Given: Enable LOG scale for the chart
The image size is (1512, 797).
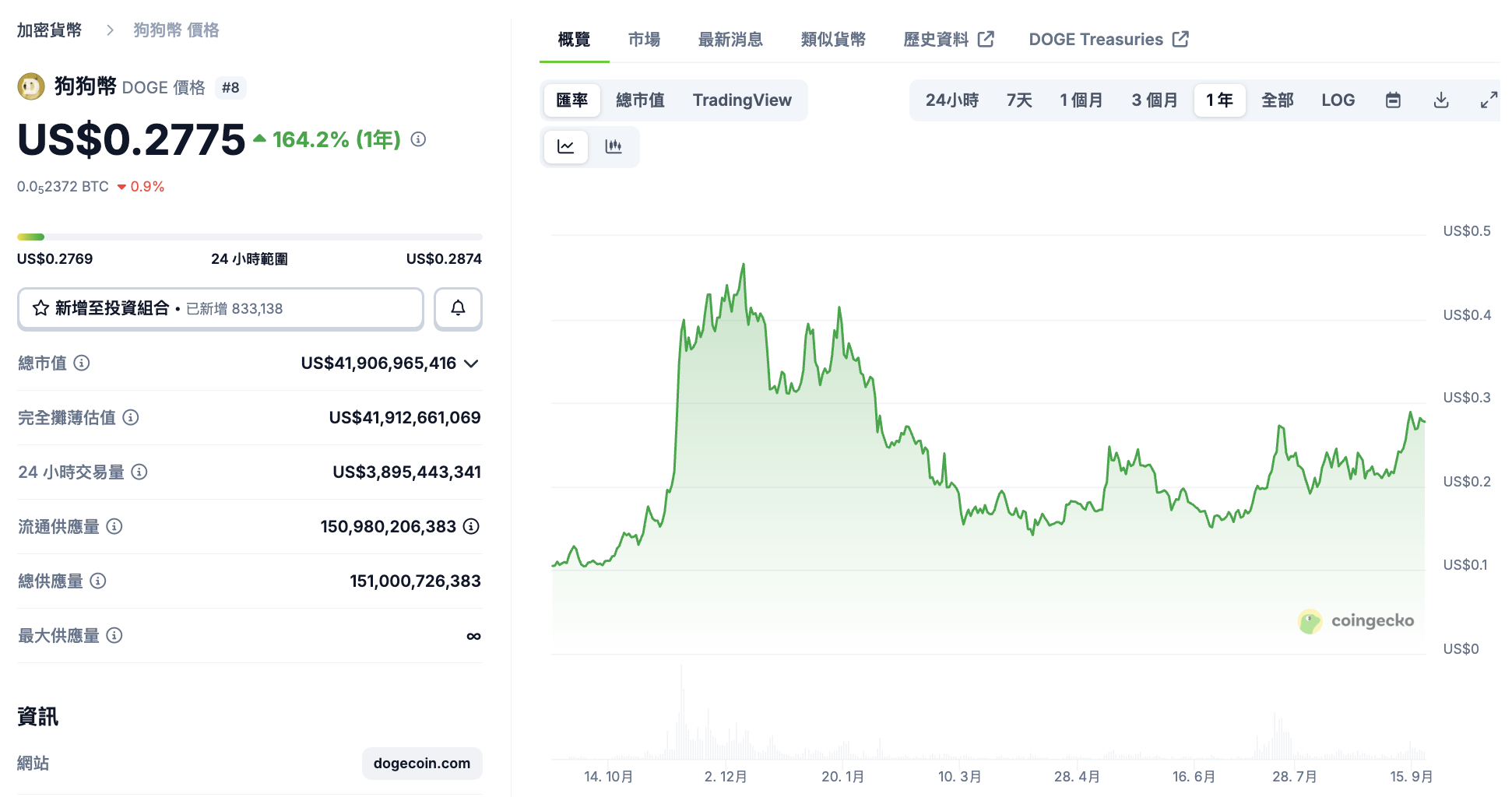Looking at the screenshot, I should pos(1338,100).
